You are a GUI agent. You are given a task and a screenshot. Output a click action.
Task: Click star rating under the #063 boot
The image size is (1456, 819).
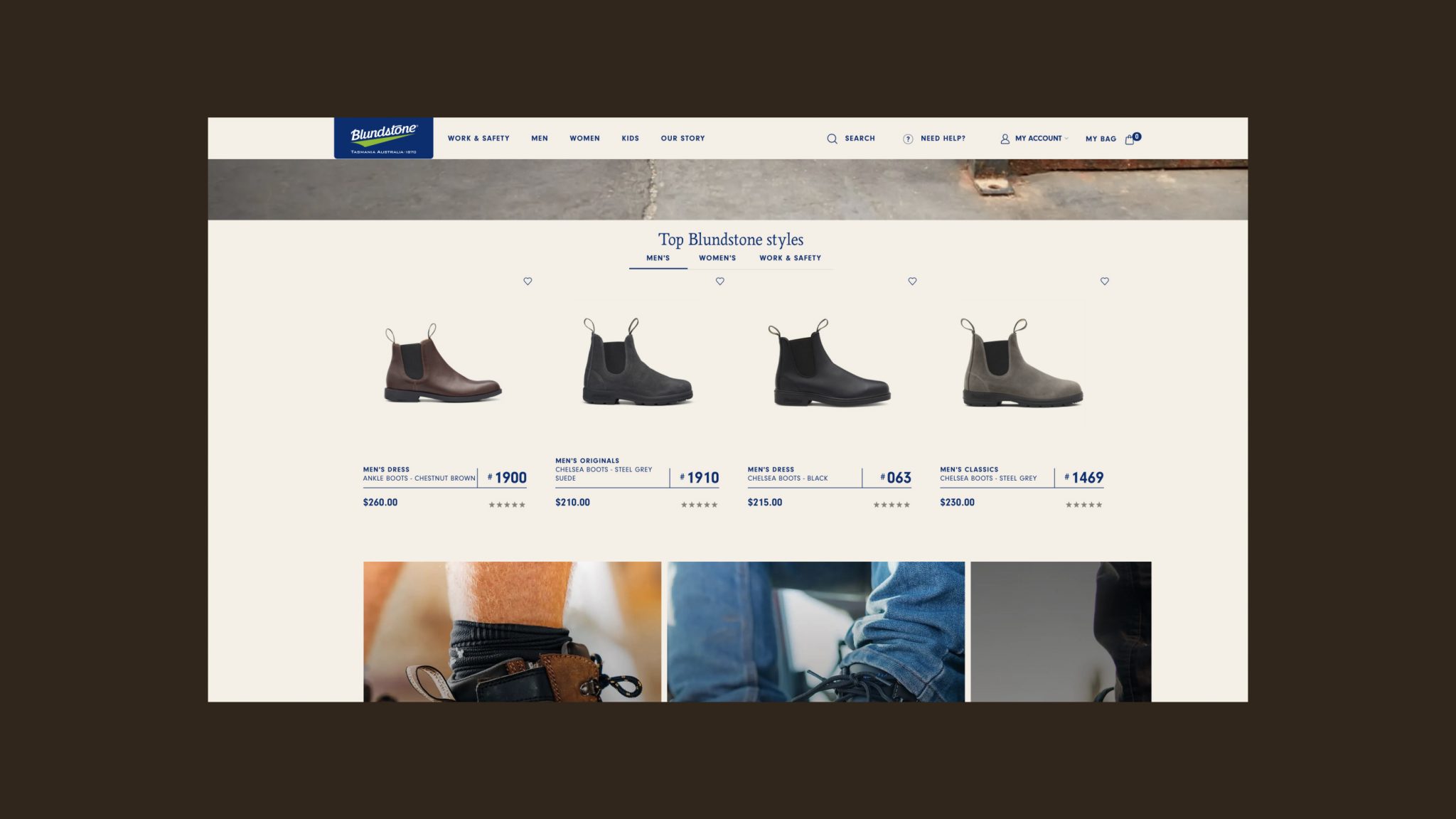pos(892,505)
